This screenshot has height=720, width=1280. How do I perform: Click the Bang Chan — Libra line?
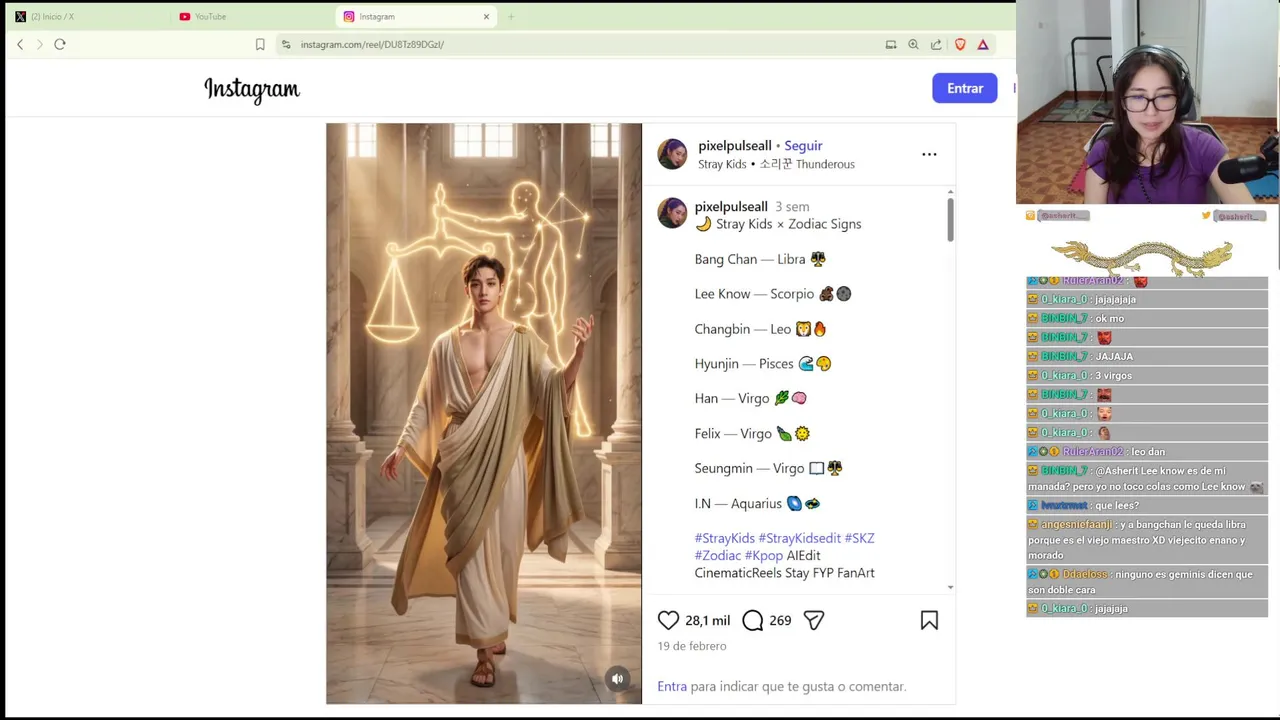click(x=760, y=259)
